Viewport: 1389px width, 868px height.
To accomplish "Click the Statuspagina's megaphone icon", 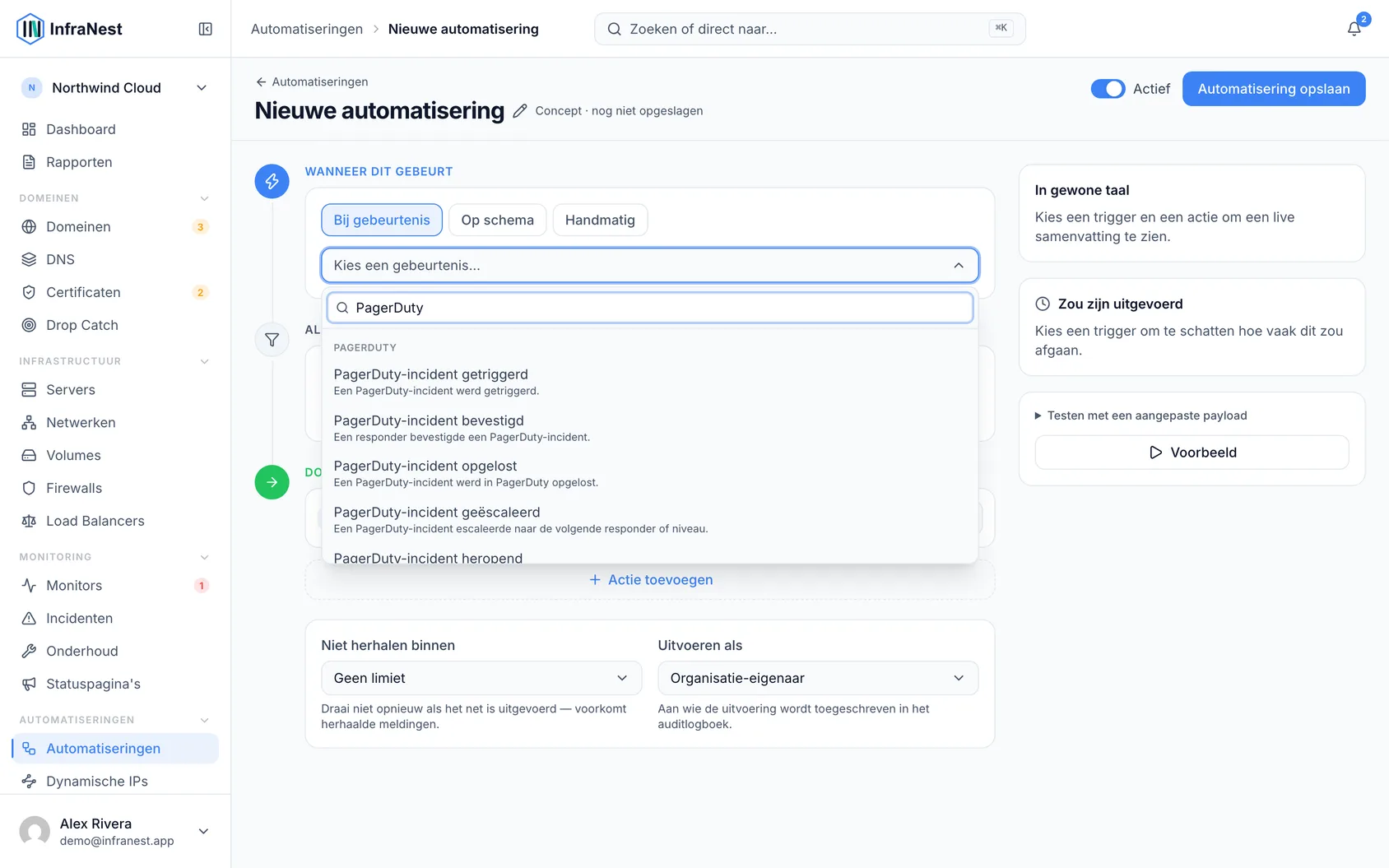I will 29,684.
